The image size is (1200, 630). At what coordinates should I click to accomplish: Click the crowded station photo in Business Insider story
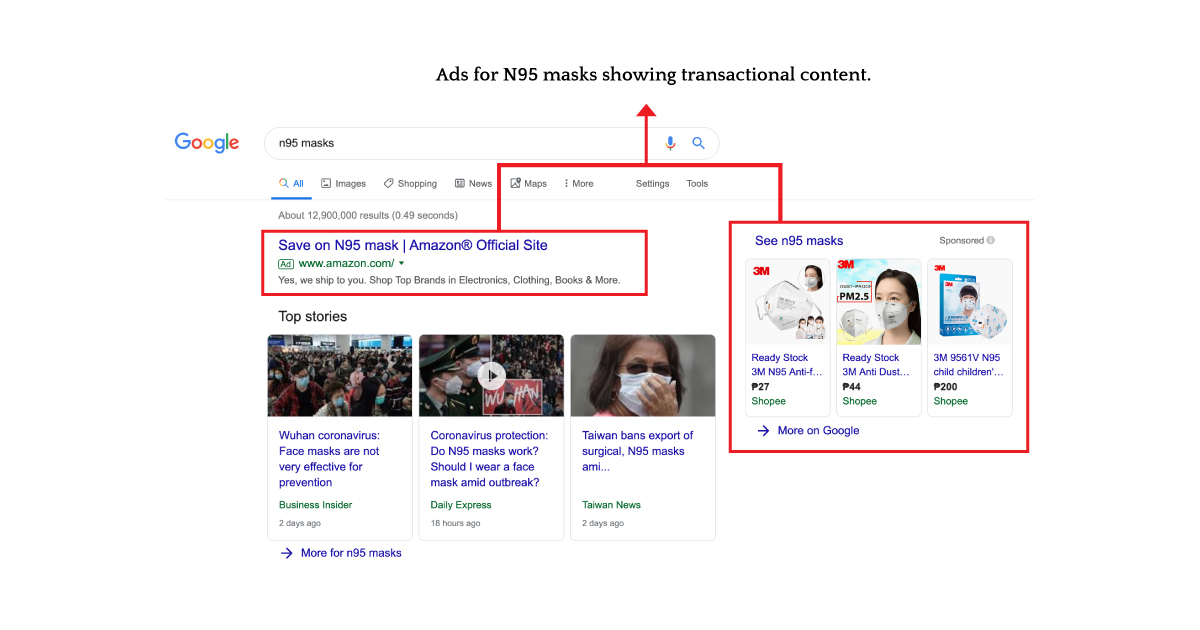click(x=340, y=376)
